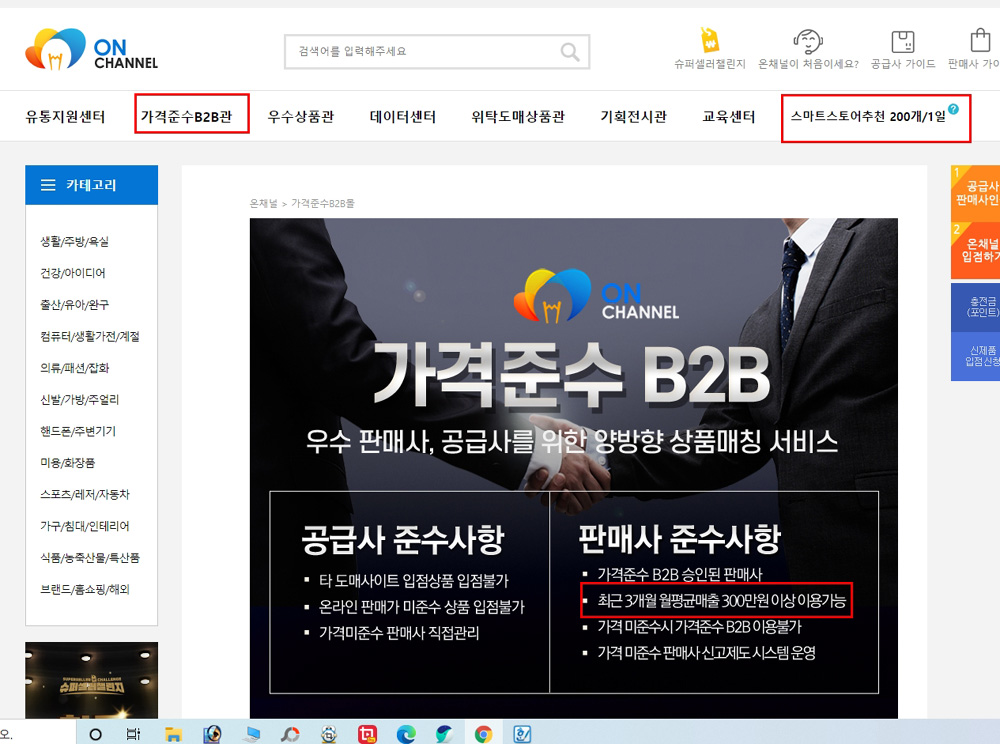Screen dimensions: 1000x744
Task: Click the blue 충전금(포인트) side button
Action: tap(975, 307)
